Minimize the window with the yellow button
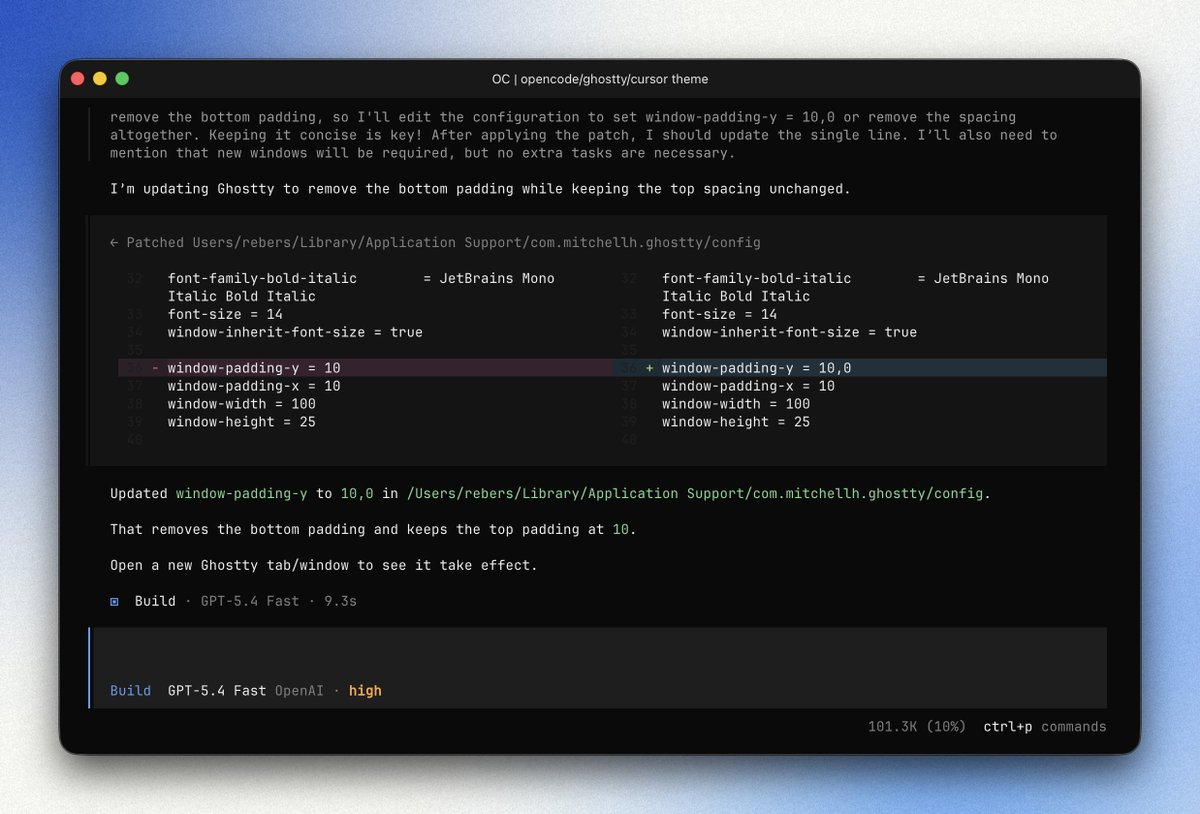Image resolution: width=1200 pixels, height=814 pixels. click(100, 79)
